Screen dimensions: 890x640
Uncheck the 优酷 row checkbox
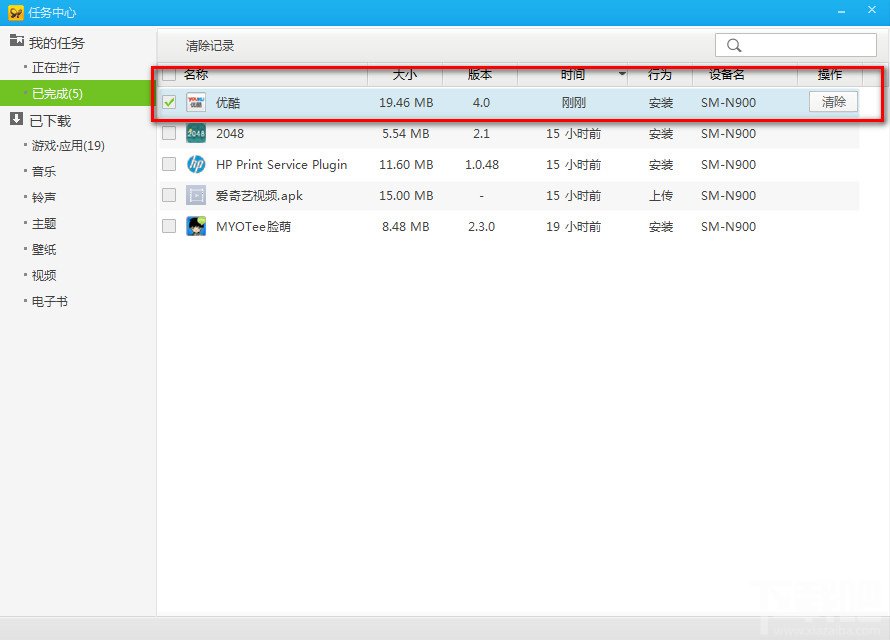tap(169, 102)
